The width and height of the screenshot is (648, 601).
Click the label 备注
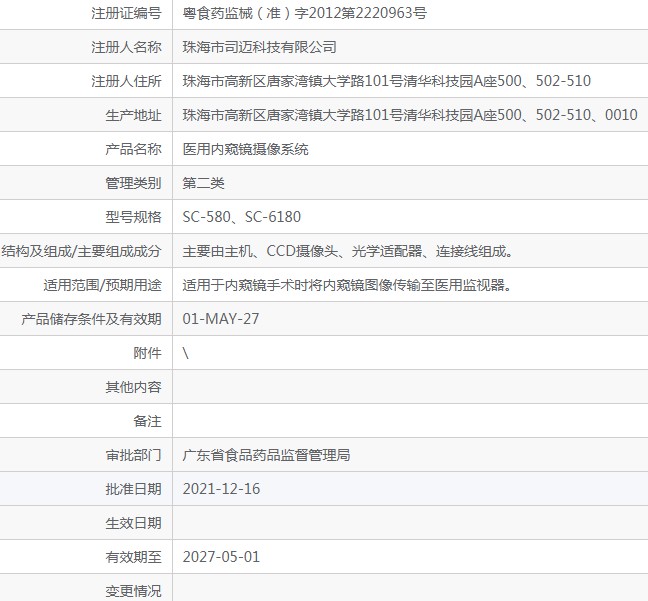(x=147, y=421)
